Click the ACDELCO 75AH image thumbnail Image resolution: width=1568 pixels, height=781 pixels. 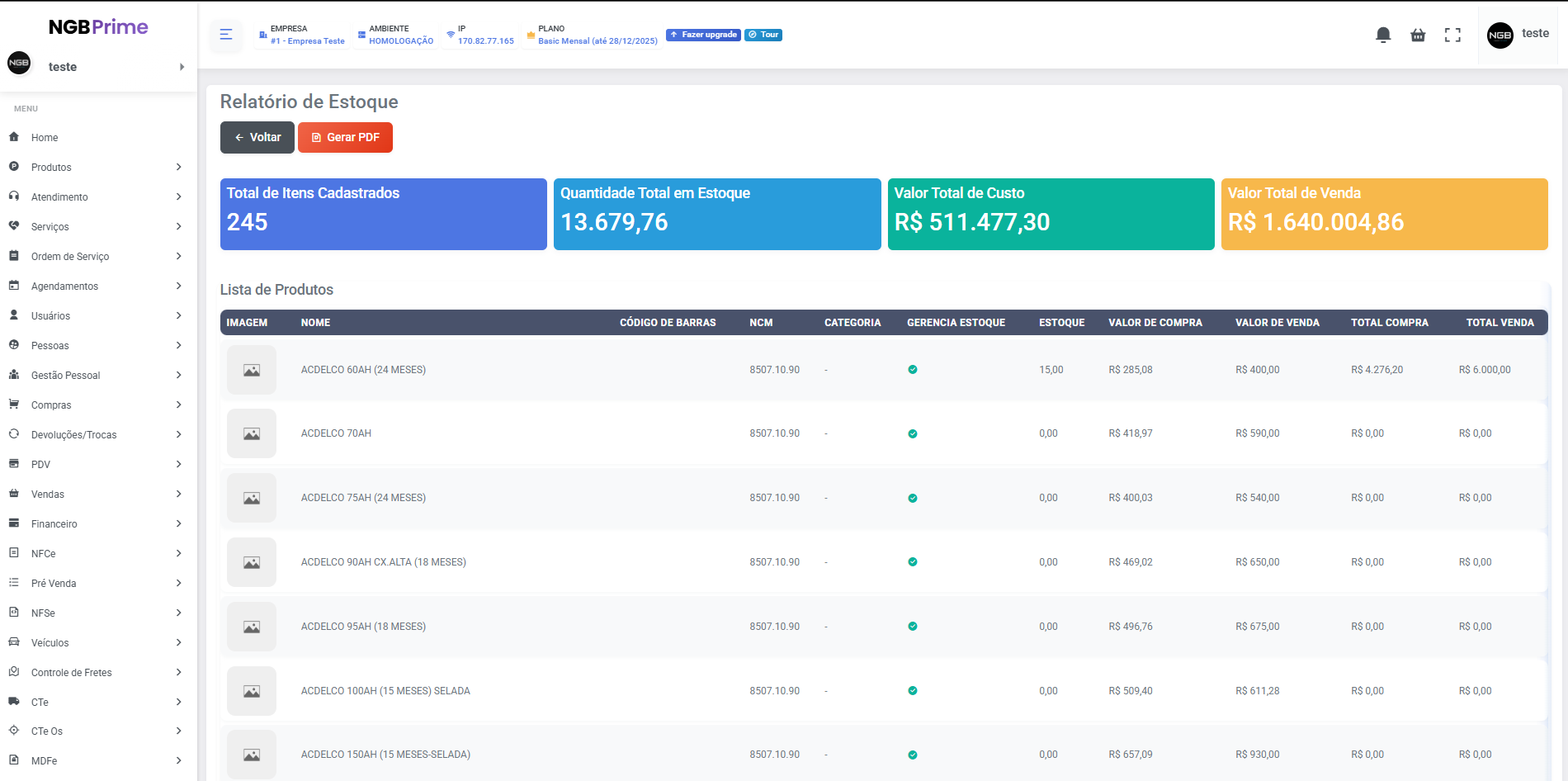point(252,498)
